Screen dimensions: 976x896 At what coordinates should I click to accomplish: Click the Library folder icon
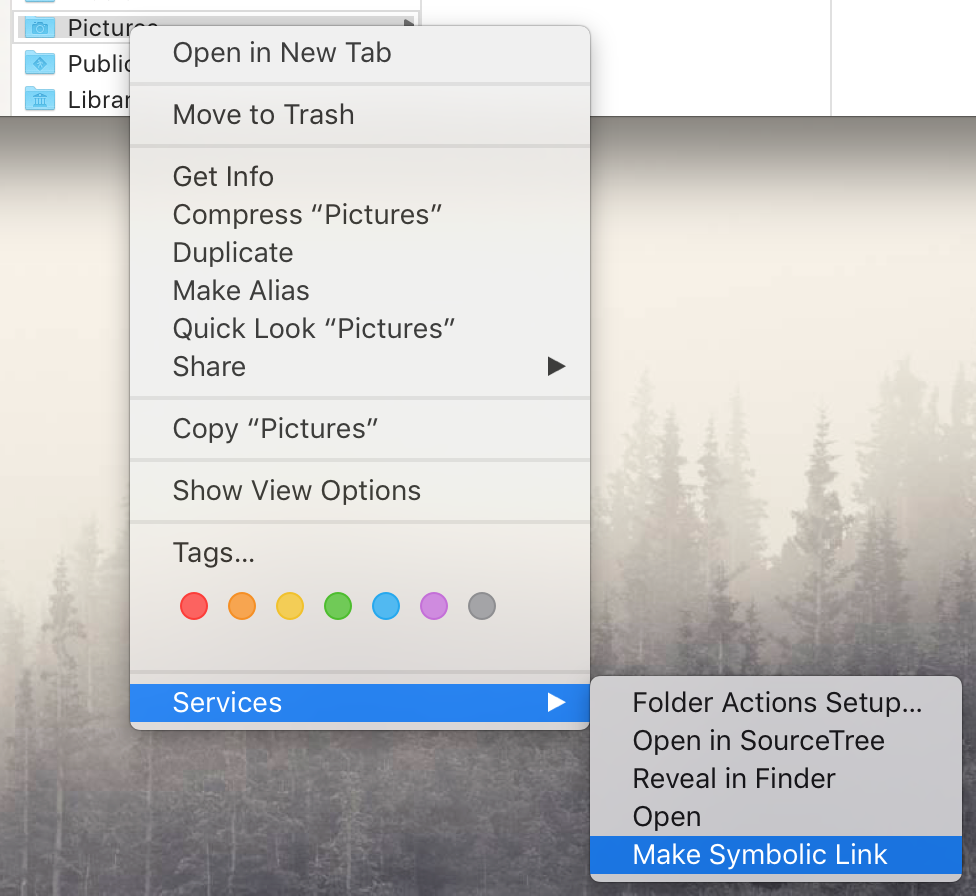pyautogui.click(x=40, y=100)
